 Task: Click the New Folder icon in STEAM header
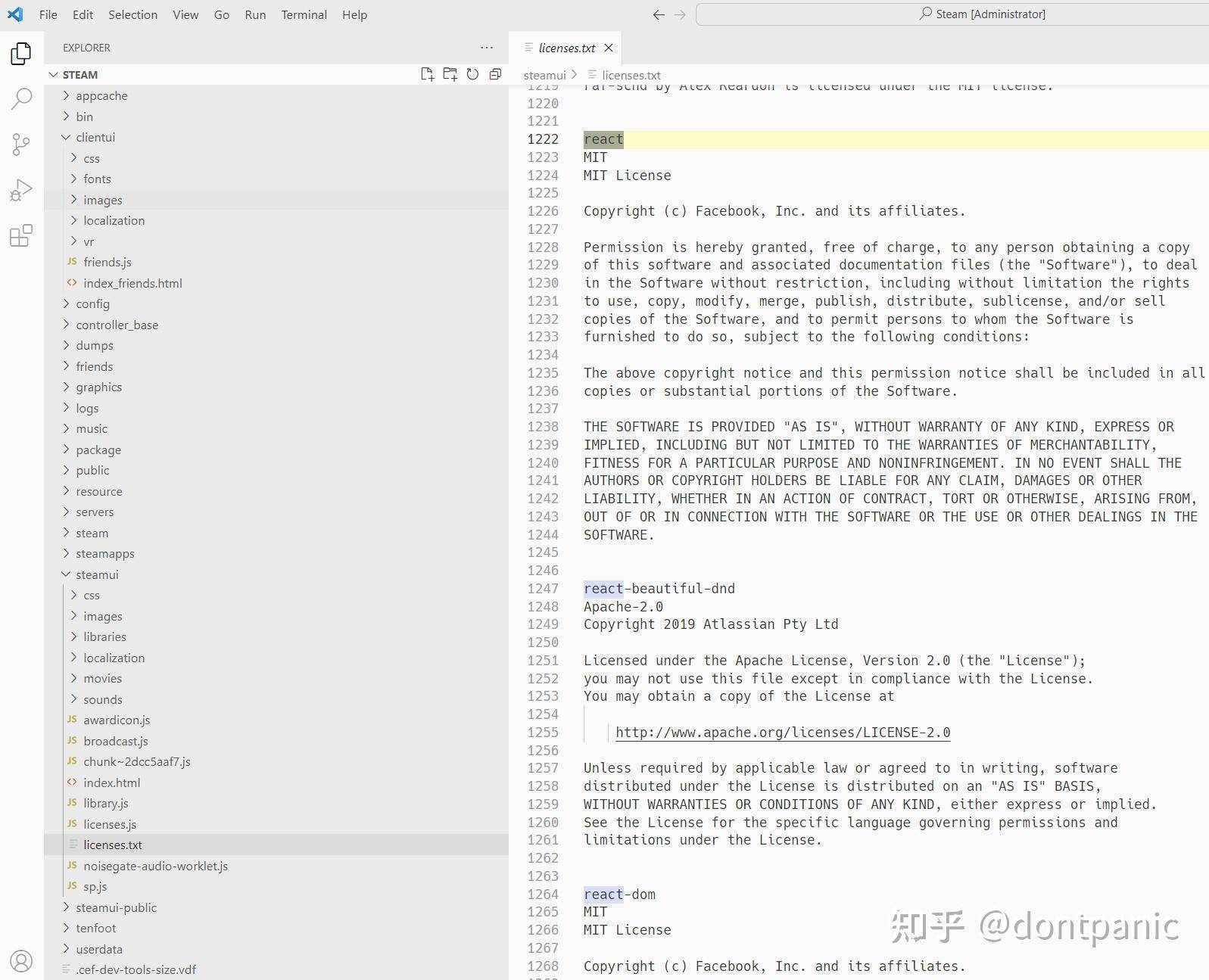(x=450, y=74)
